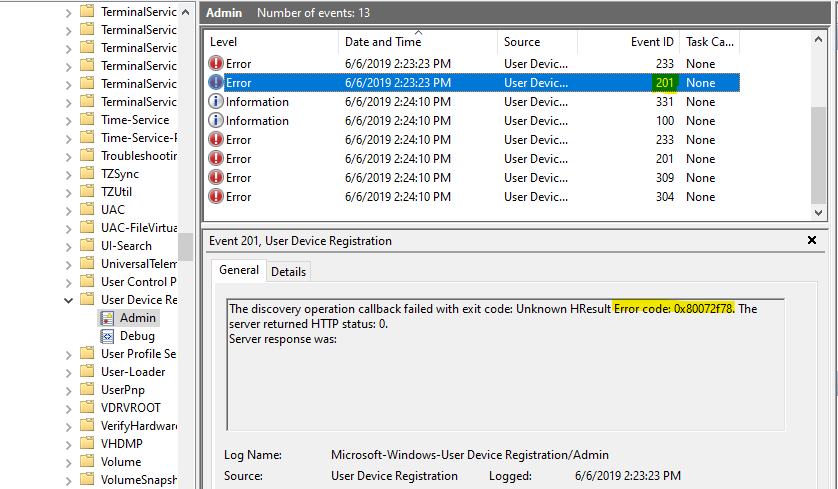This screenshot has height=489, width=838.
Task: Click the Time-Service folder icon
Action: pos(87,120)
